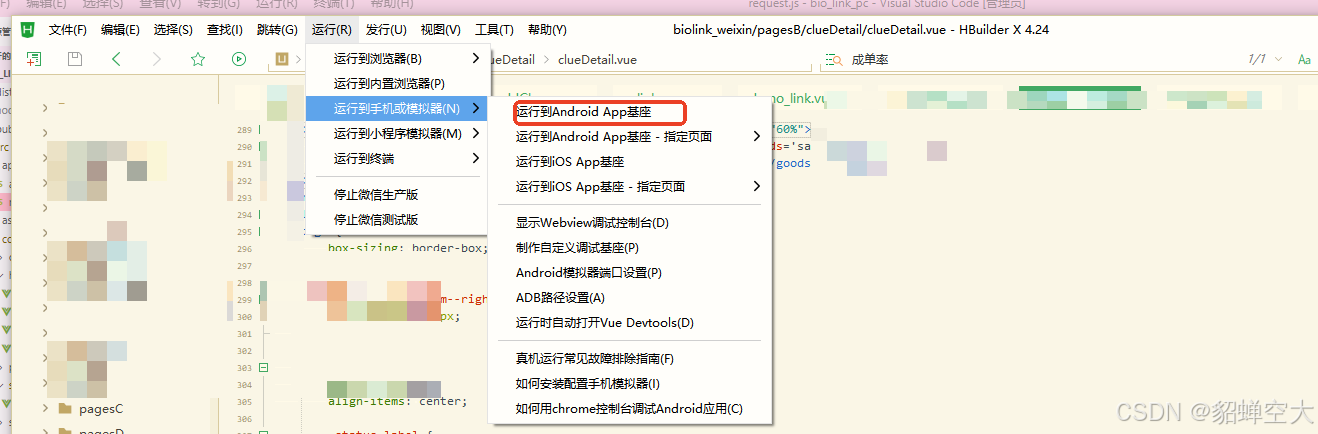Select 制作自定义调试基座(P)
This screenshot has width=1318, height=434.
[629, 247]
